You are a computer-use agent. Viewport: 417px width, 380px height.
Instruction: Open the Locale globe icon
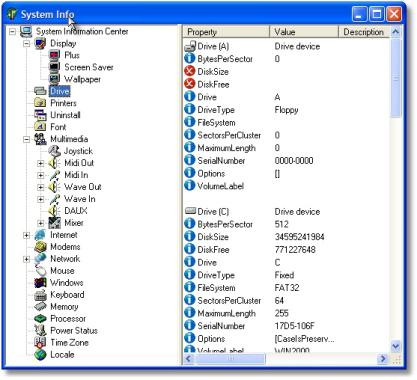pyautogui.click(x=40, y=355)
